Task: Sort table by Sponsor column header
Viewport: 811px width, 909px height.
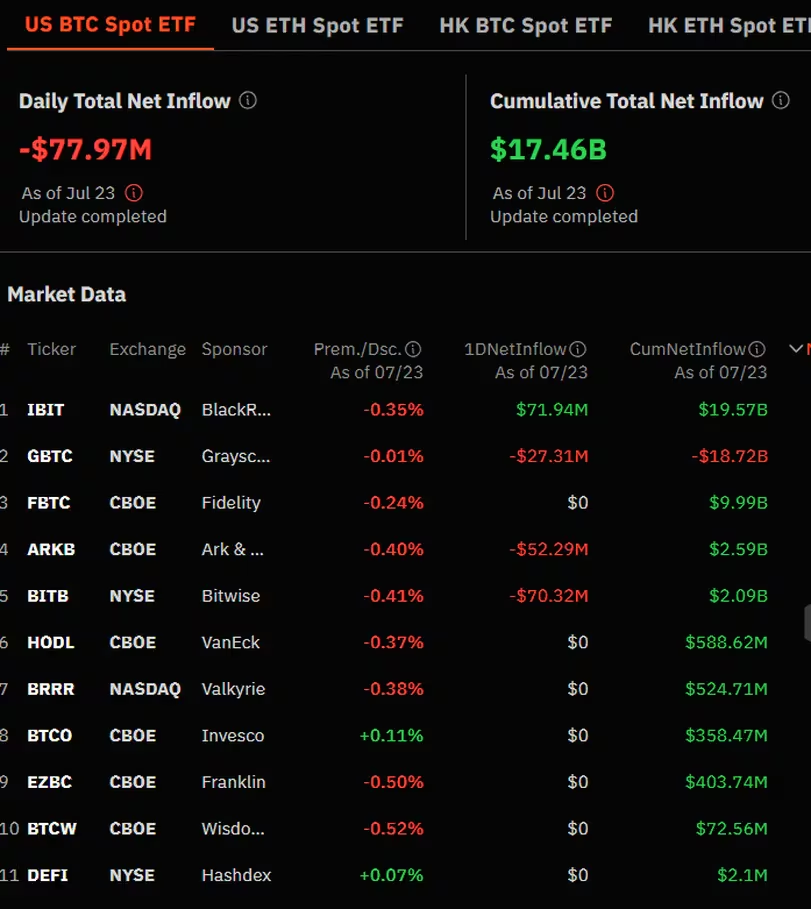Action: (234, 349)
